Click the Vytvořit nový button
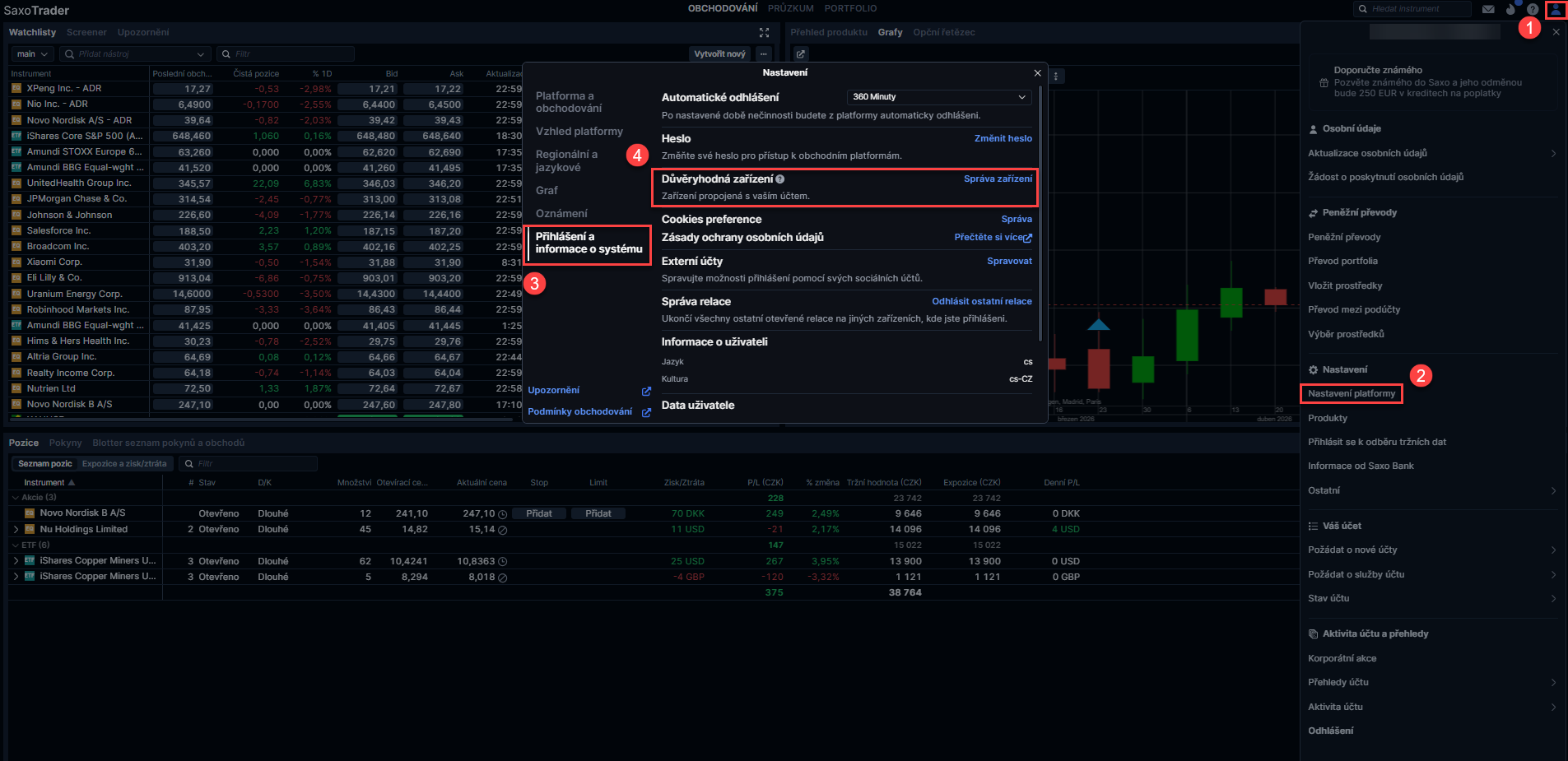The height and width of the screenshot is (761, 1568). tap(719, 54)
